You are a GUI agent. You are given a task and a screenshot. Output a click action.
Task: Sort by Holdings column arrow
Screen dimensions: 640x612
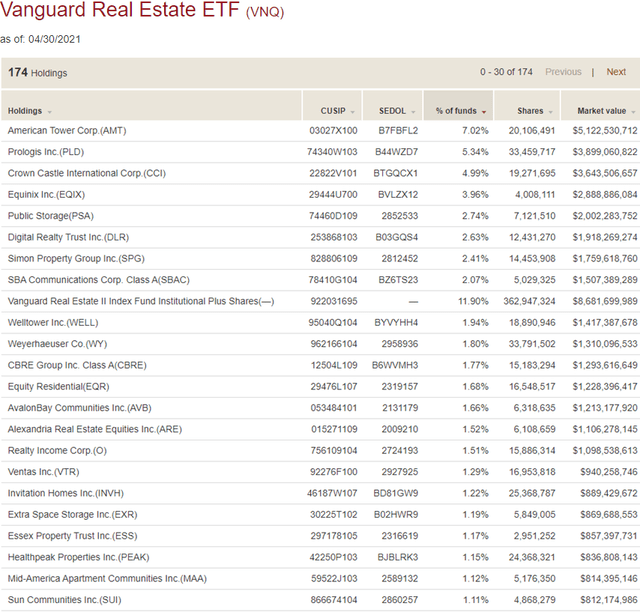pos(49,112)
